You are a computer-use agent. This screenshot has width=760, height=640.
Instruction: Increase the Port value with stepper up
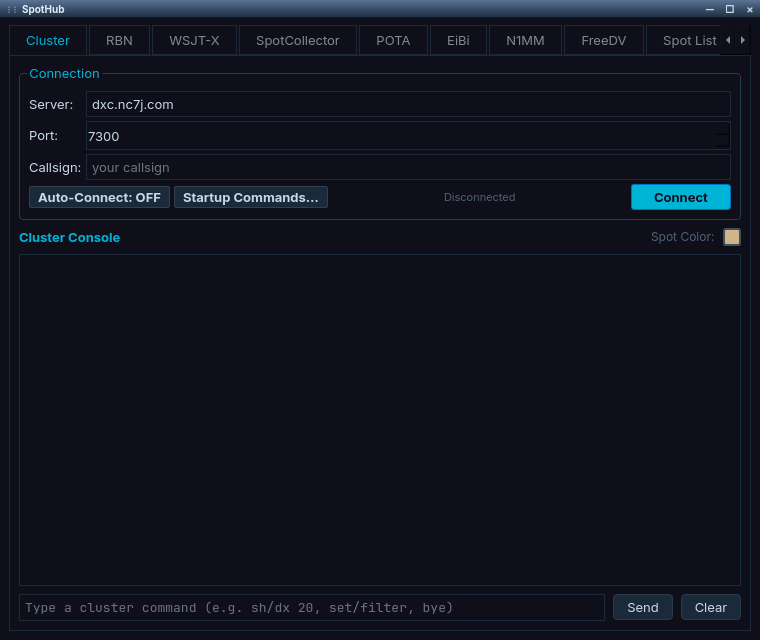click(x=722, y=129)
